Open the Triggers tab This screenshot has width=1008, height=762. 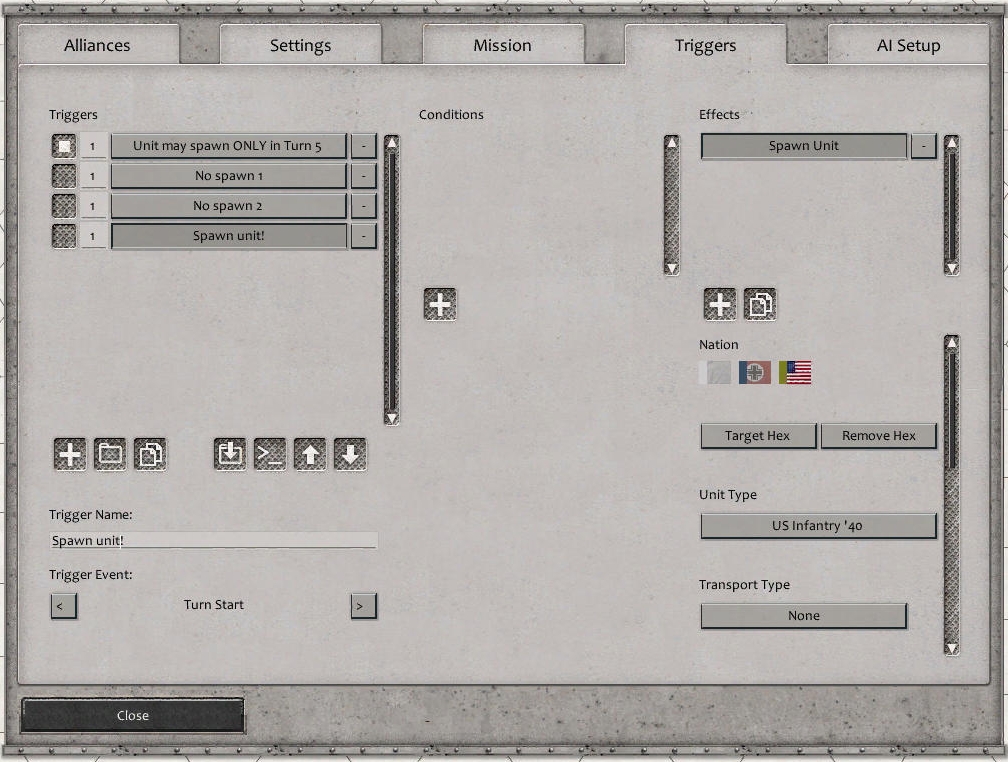[706, 45]
